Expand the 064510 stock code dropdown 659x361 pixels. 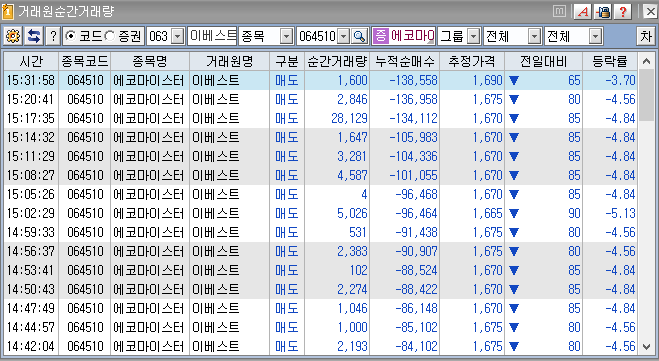point(344,37)
